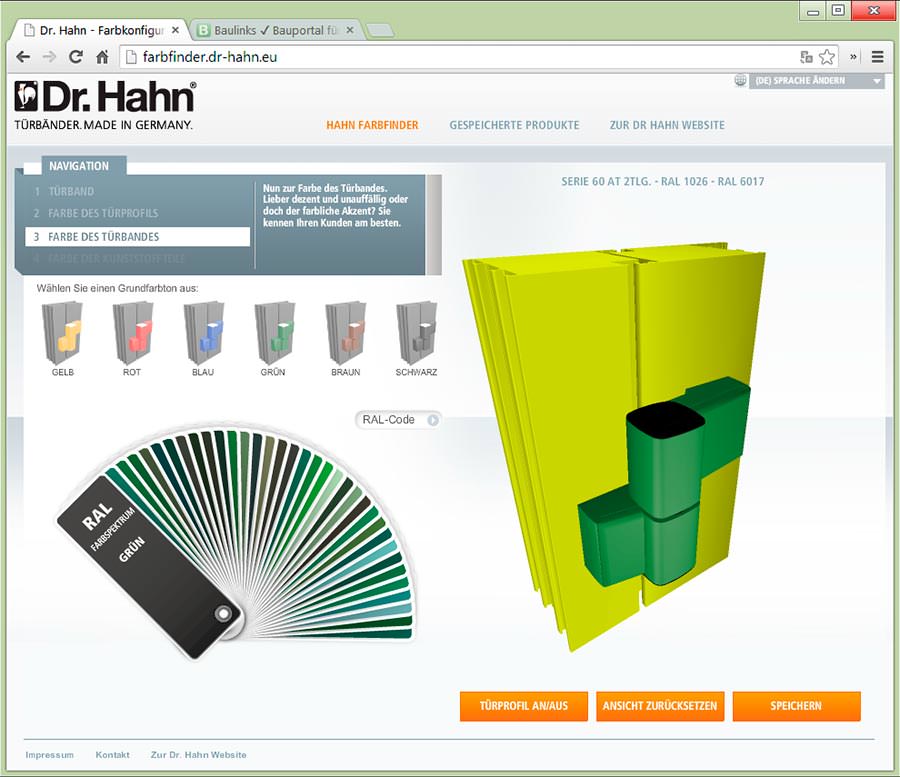Open the Hahn Farbfinder menu item
The image size is (900, 777).
click(x=373, y=125)
